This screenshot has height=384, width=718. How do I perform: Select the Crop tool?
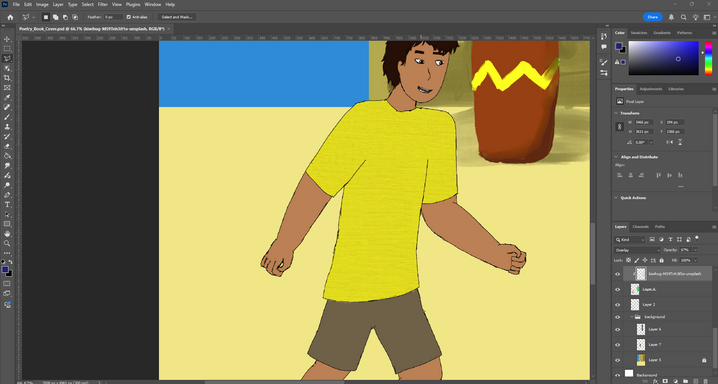coord(7,78)
